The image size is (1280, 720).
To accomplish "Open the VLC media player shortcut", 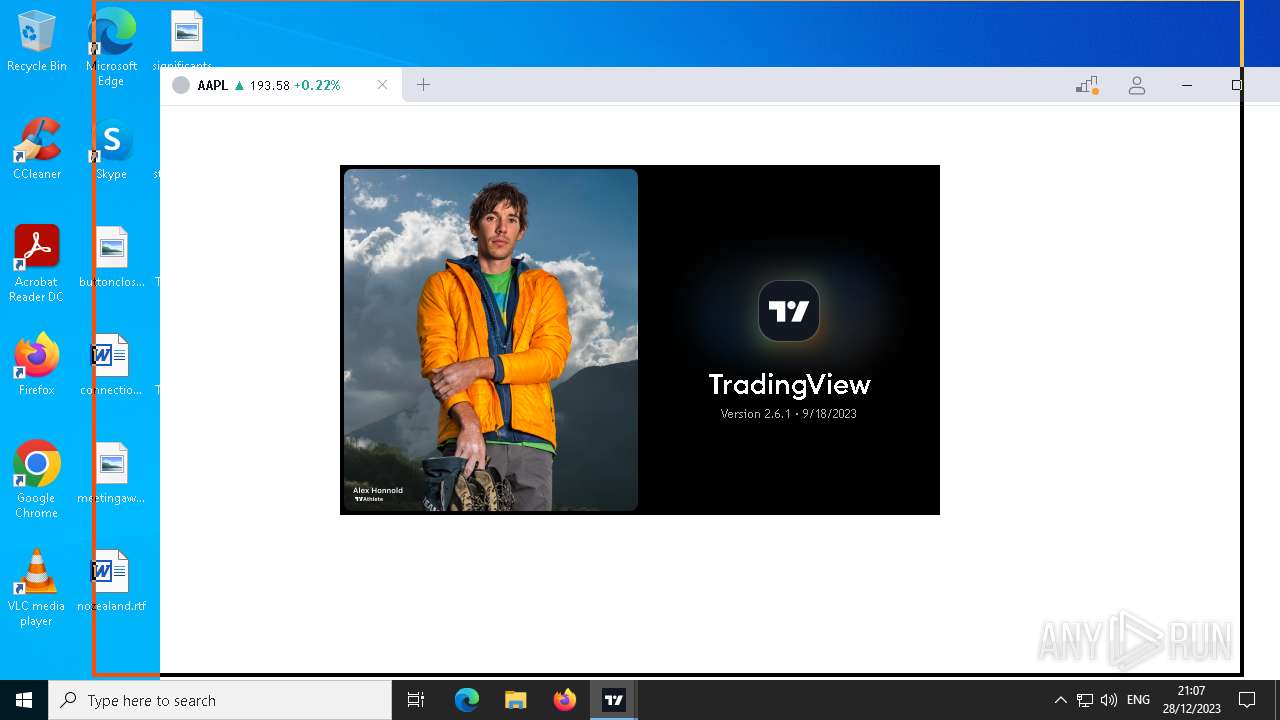I will 37,588.
